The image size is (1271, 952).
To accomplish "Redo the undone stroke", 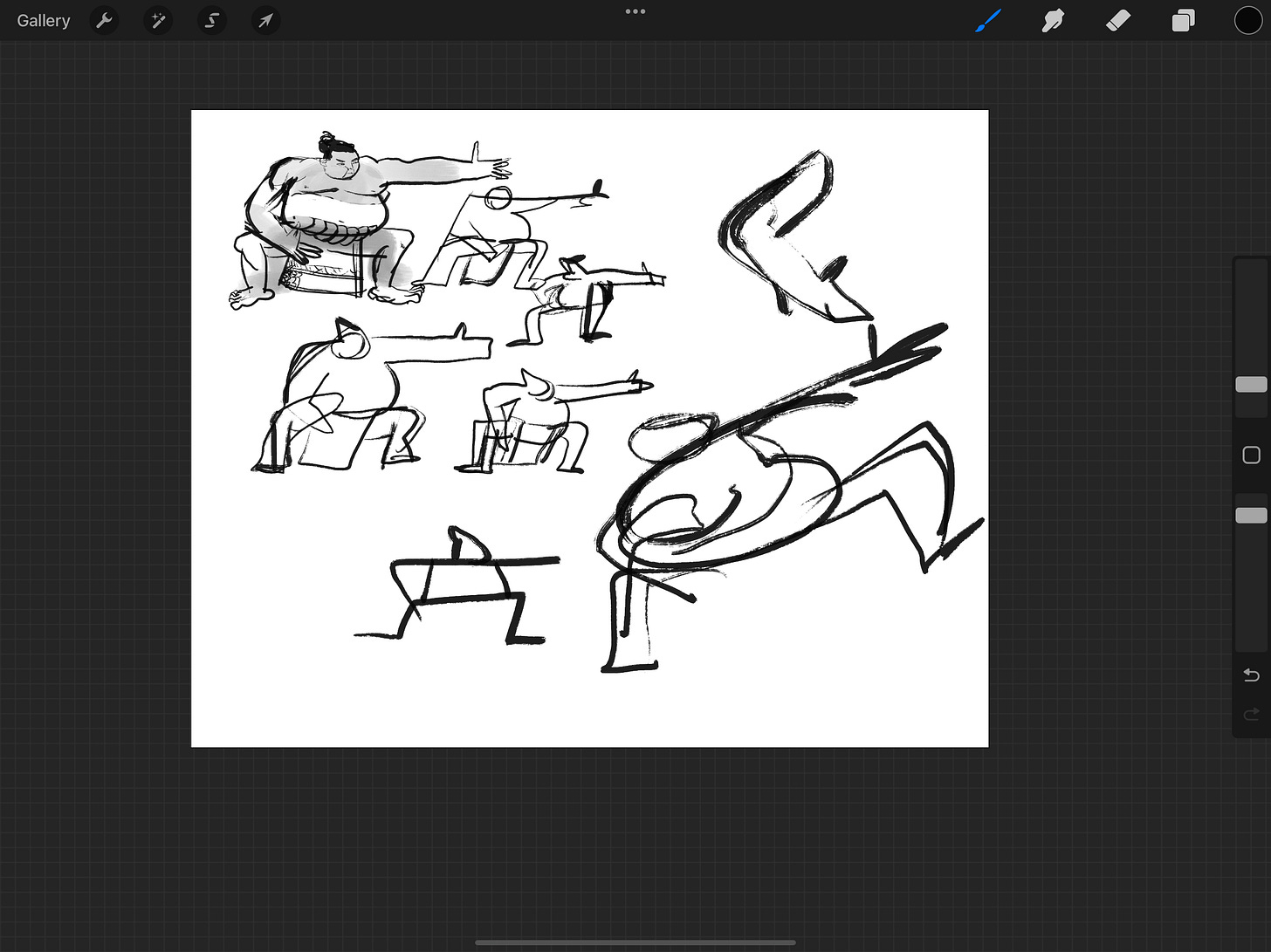I will click(1251, 715).
